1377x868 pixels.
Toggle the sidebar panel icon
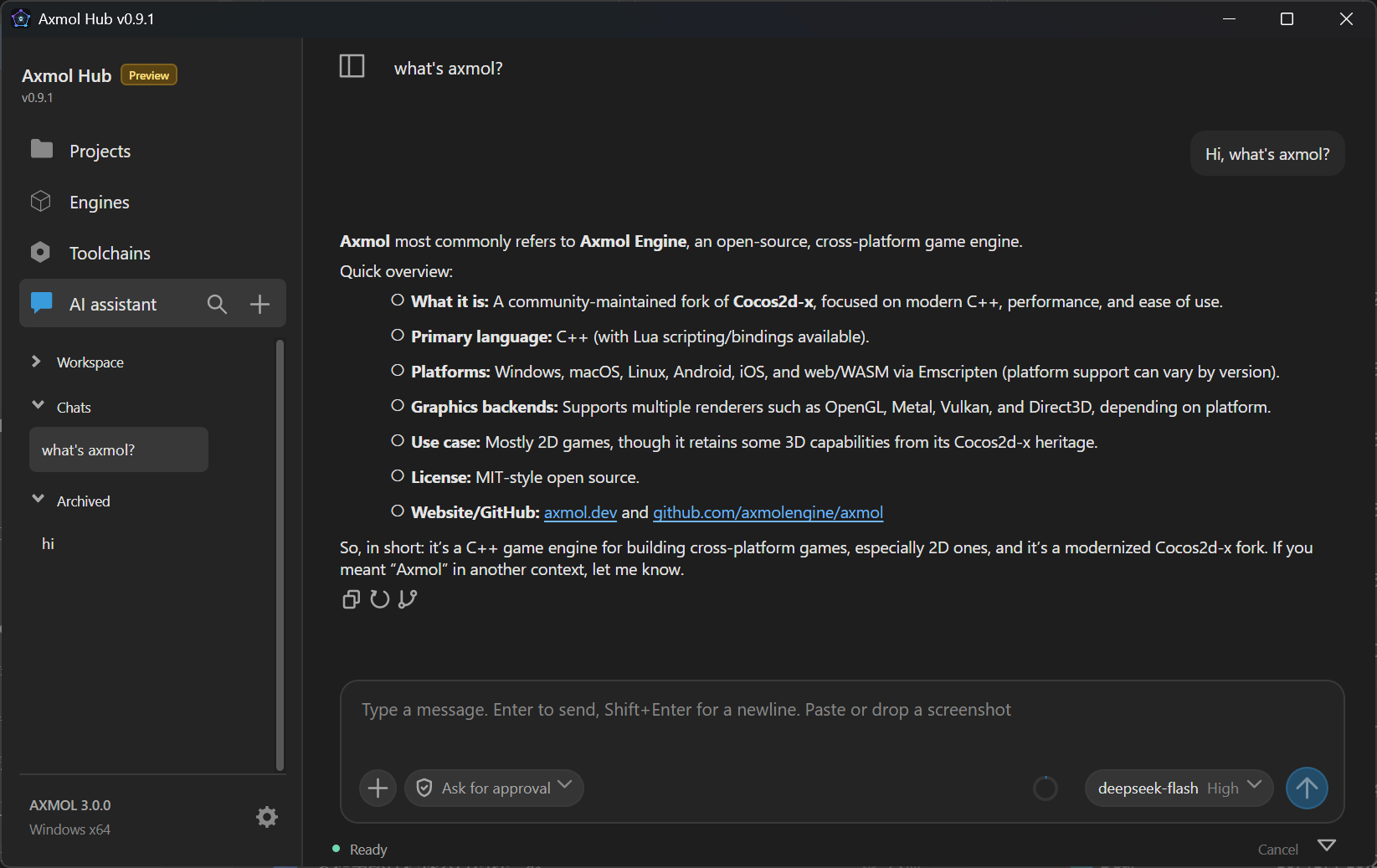352,66
